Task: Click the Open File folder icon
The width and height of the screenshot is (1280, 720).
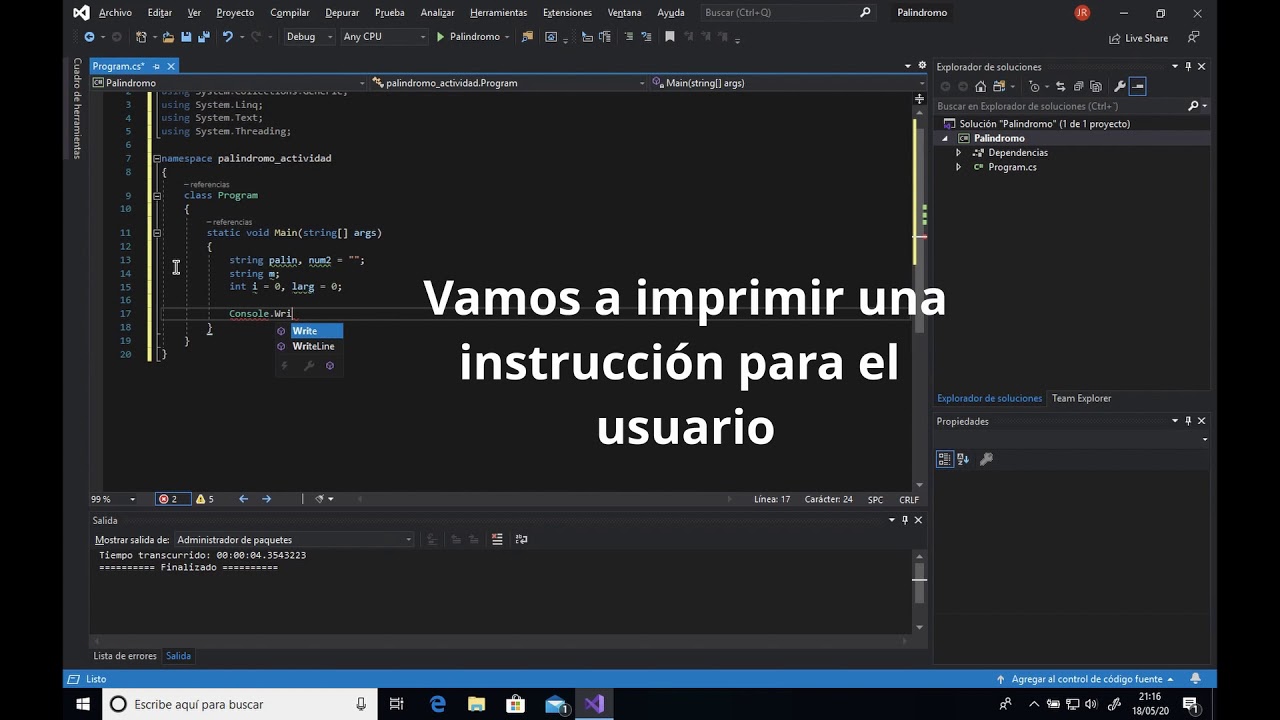Action: 168,37
